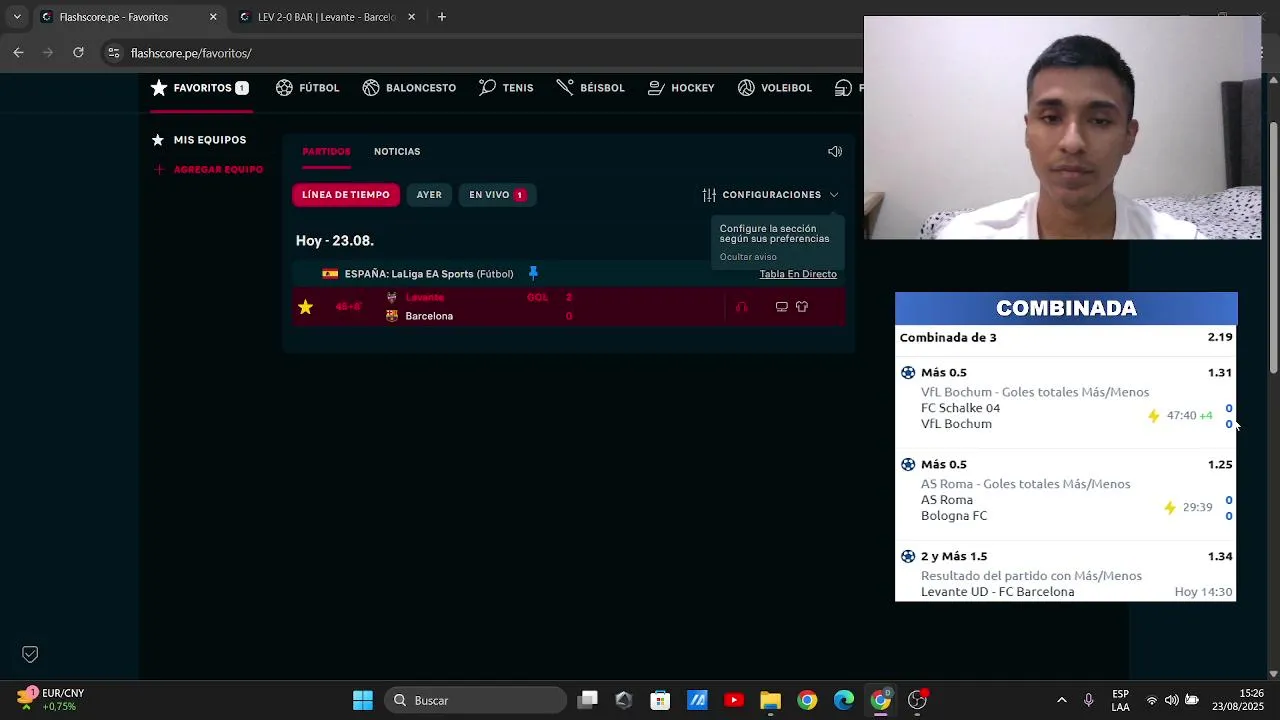Expand the Configuraciones dropdown
This screenshot has width=1280, height=720.
tap(770, 195)
